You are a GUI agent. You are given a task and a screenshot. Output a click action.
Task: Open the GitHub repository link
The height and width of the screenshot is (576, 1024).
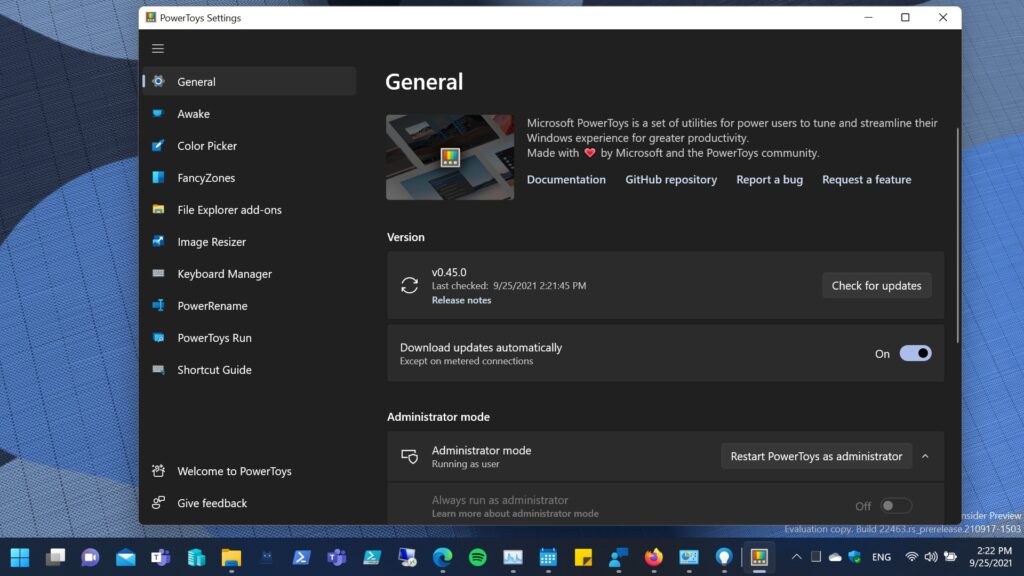pos(671,180)
